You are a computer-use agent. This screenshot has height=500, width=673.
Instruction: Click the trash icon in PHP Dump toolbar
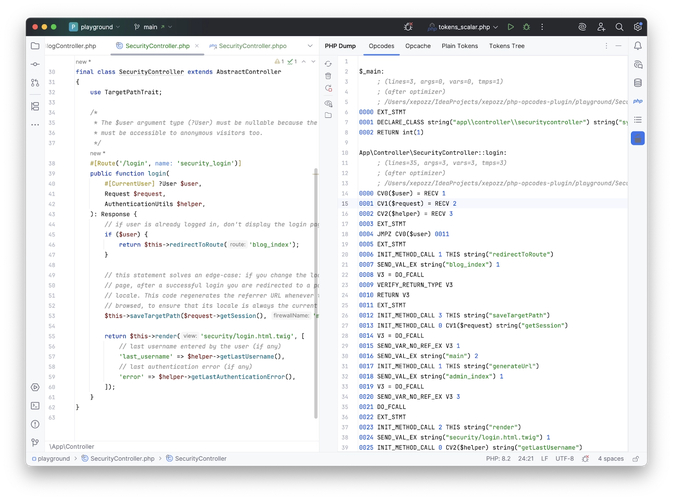pyautogui.click(x=328, y=76)
